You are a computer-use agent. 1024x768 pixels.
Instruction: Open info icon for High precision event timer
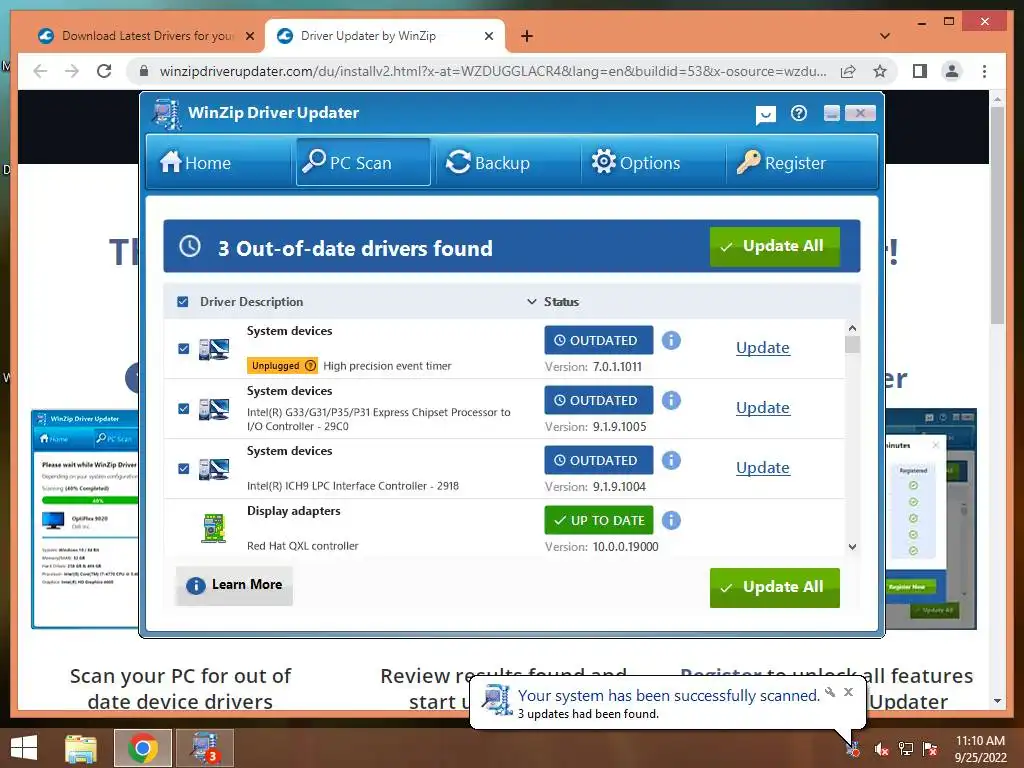[x=671, y=340]
